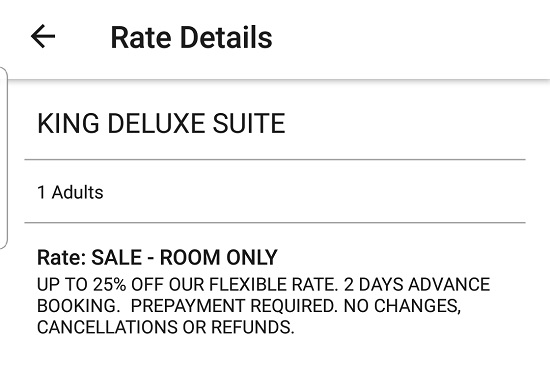Click the 2 DAYS ADVANCE text
The width and height of the screenshot is (550, 367).
[x=417, y=284]
